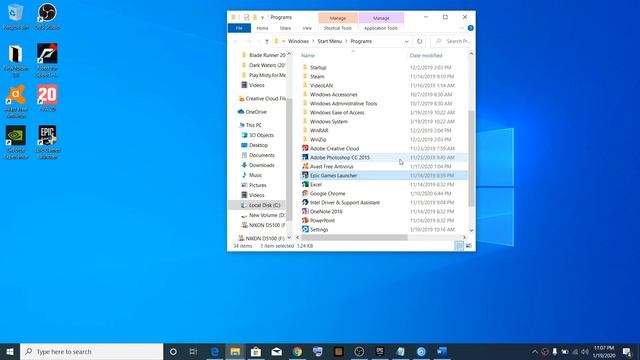This screenshot has width=640, height=360.
Task: Open Microsoft Store from the taskbar
Action: 256,351
